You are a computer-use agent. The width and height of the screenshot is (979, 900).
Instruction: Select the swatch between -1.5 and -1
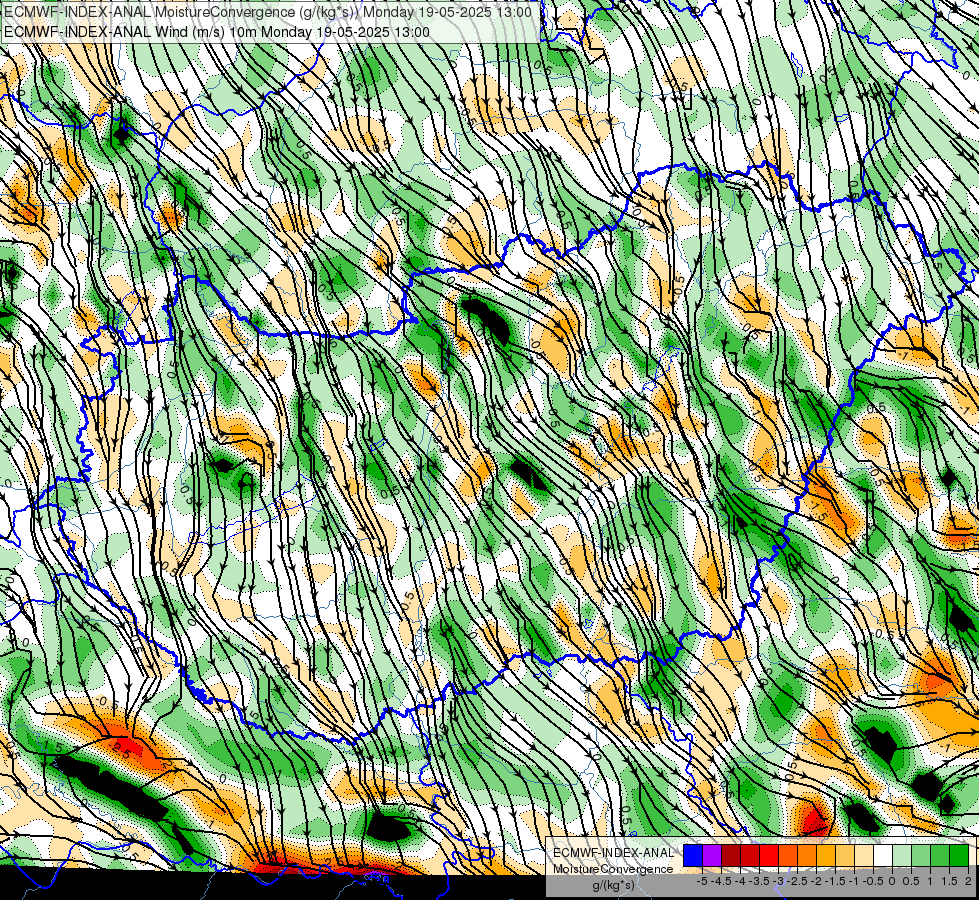point(845,855)
